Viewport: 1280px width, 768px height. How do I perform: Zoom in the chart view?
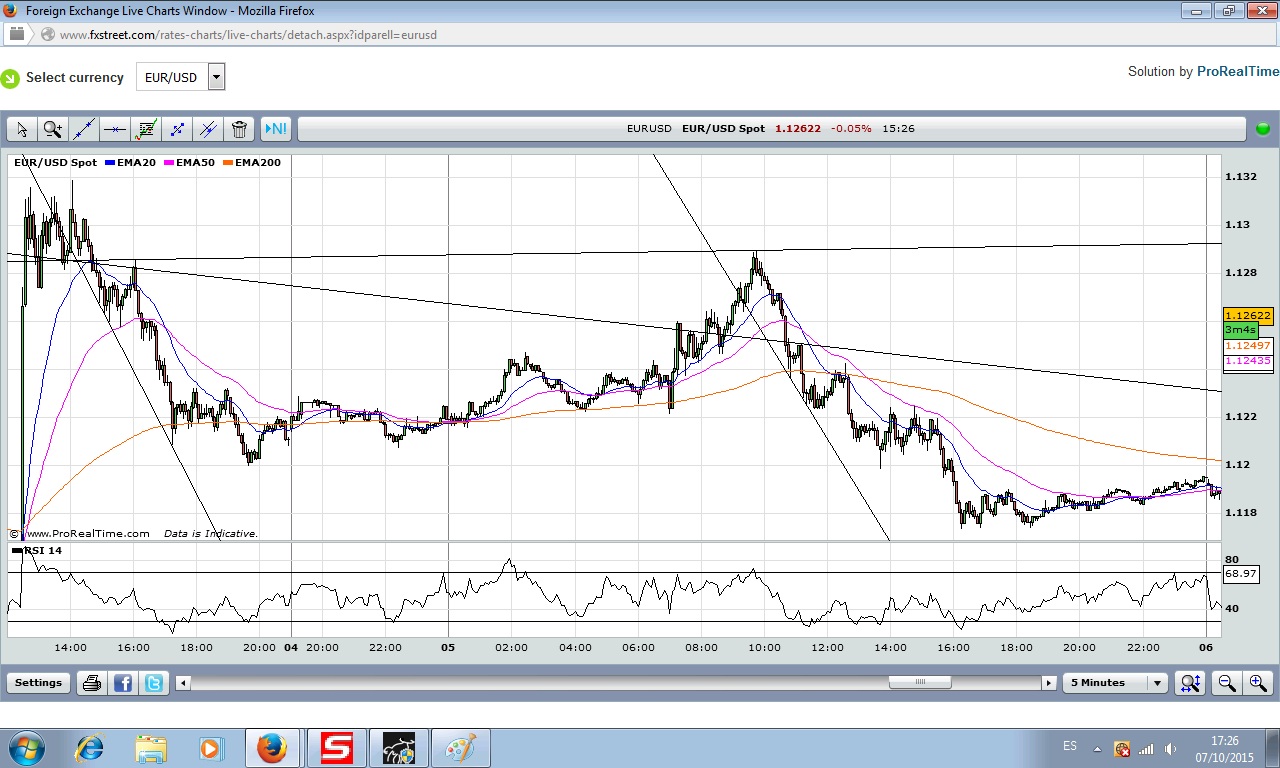coord(1257,683)
